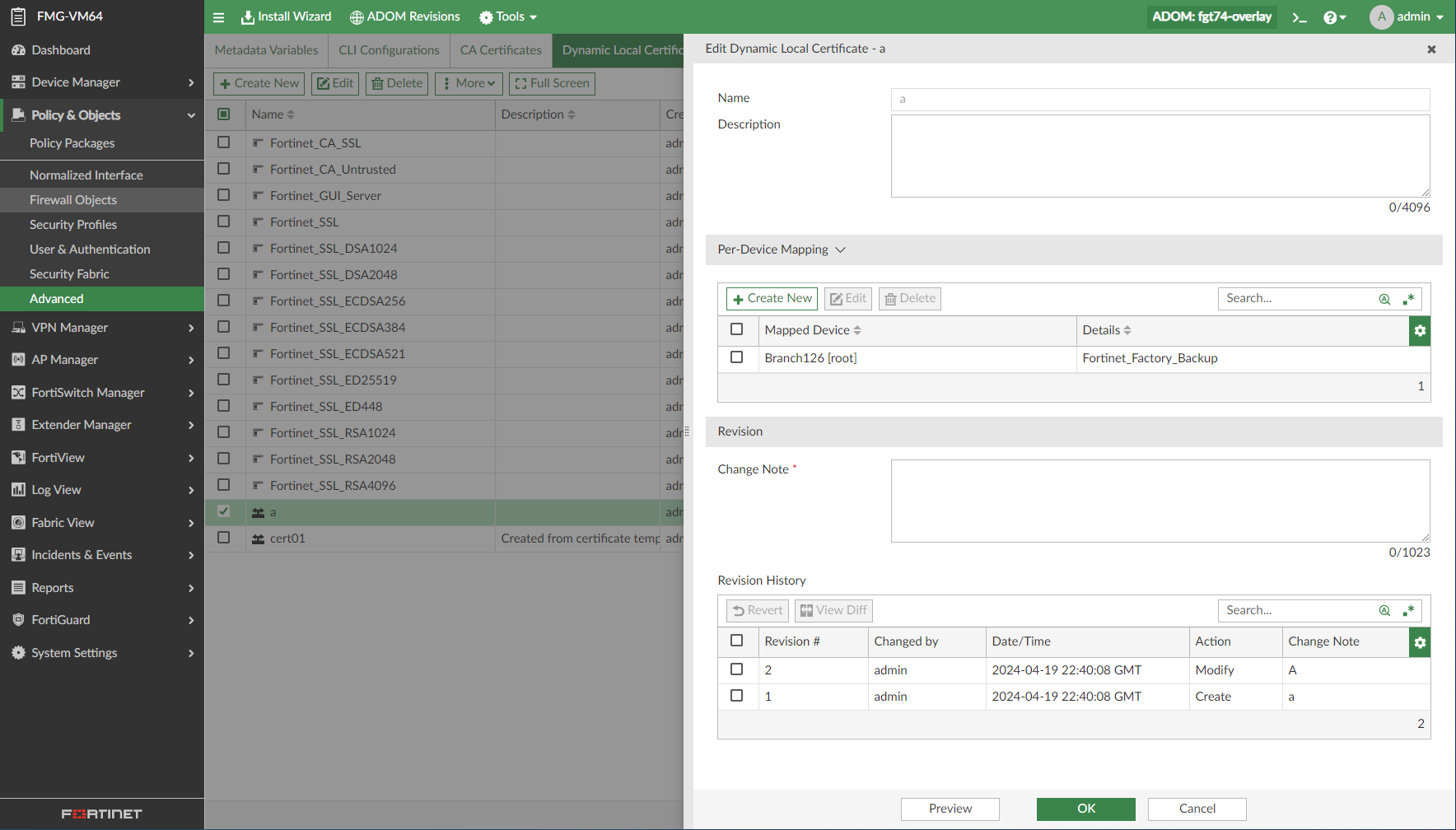Click the green OK button
The height and width of the screenshot is (830, 1456).
click(x=1085, y=809)
